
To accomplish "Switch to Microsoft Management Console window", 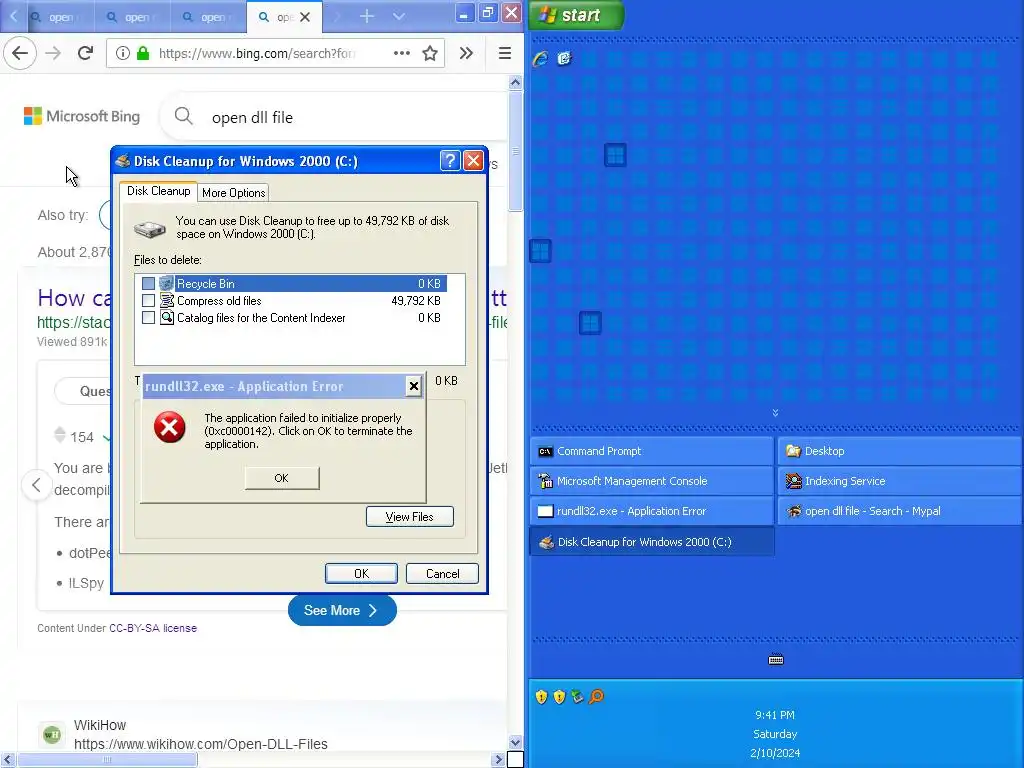I will (652, 481).
